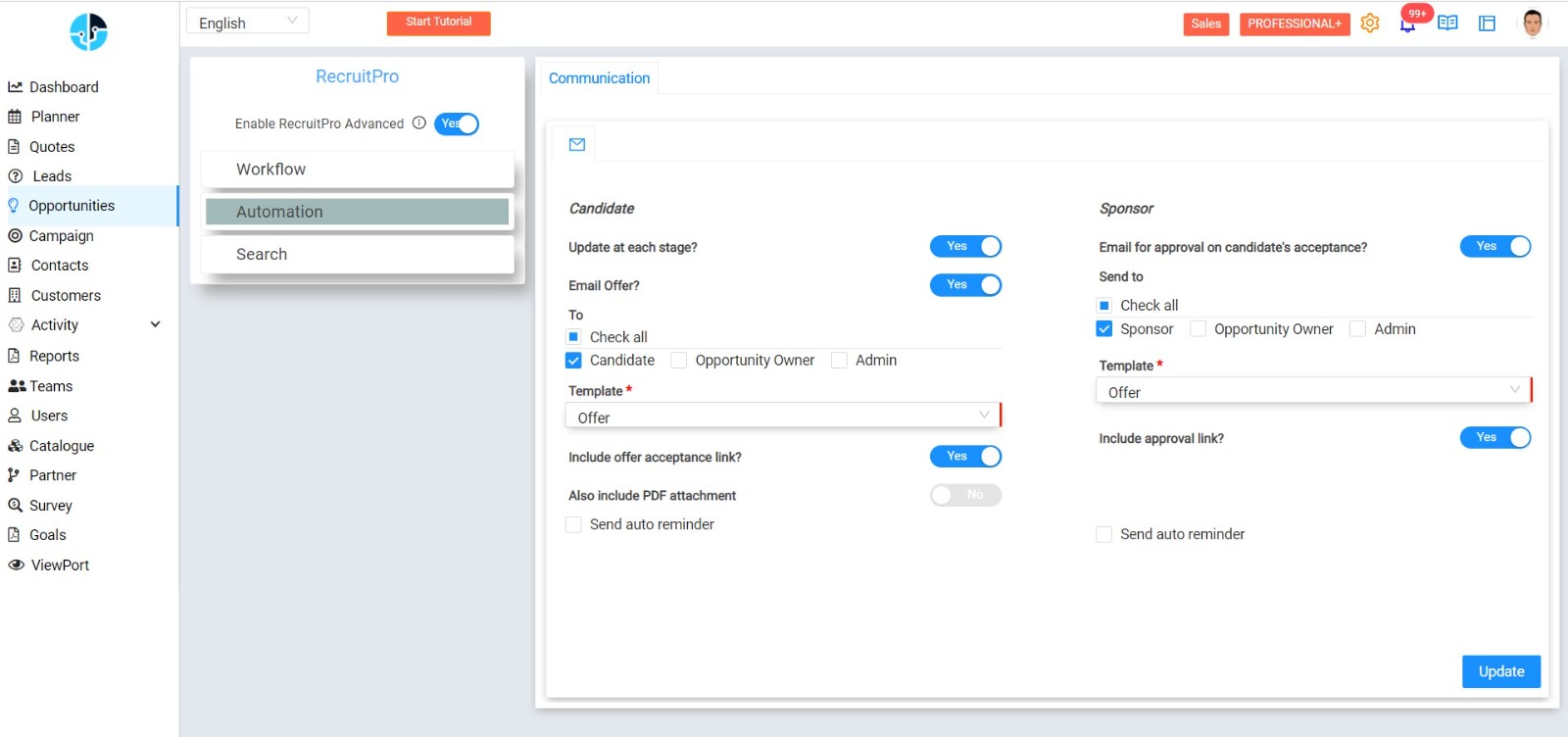
Task: Click the RecruitPro heading link
Action: point(357,76)
